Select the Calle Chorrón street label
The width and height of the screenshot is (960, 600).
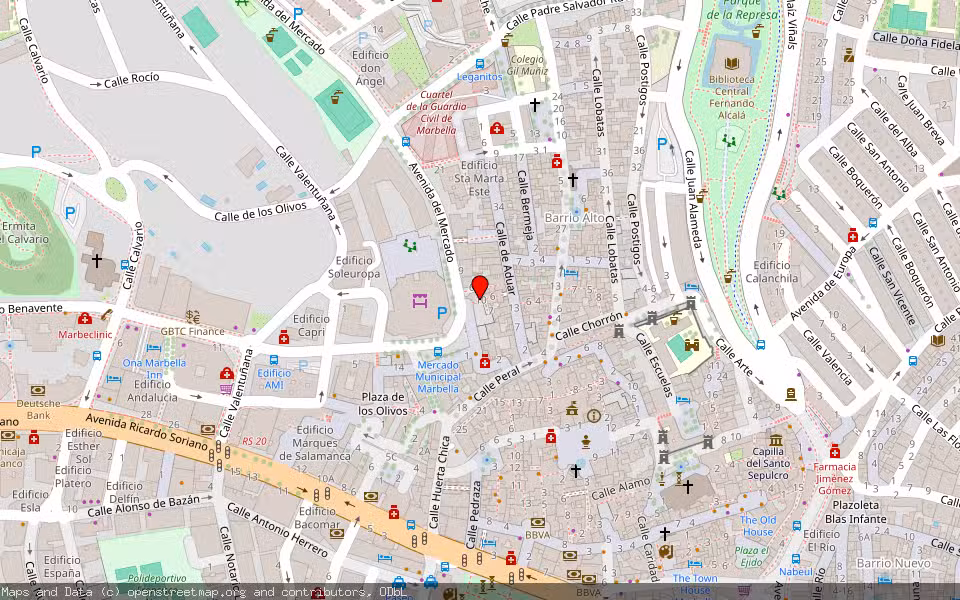(x=589, y=325)
